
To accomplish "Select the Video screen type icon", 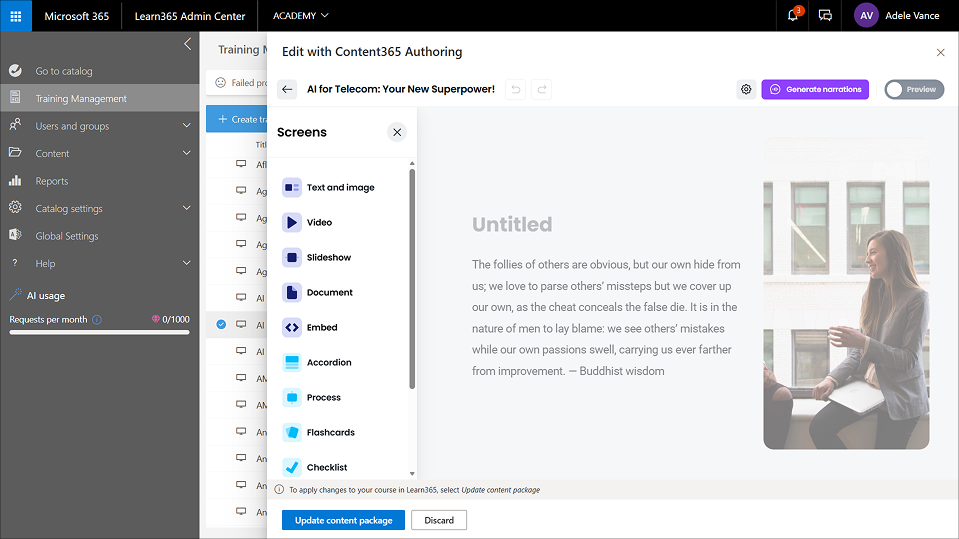I will coord(291,222).
